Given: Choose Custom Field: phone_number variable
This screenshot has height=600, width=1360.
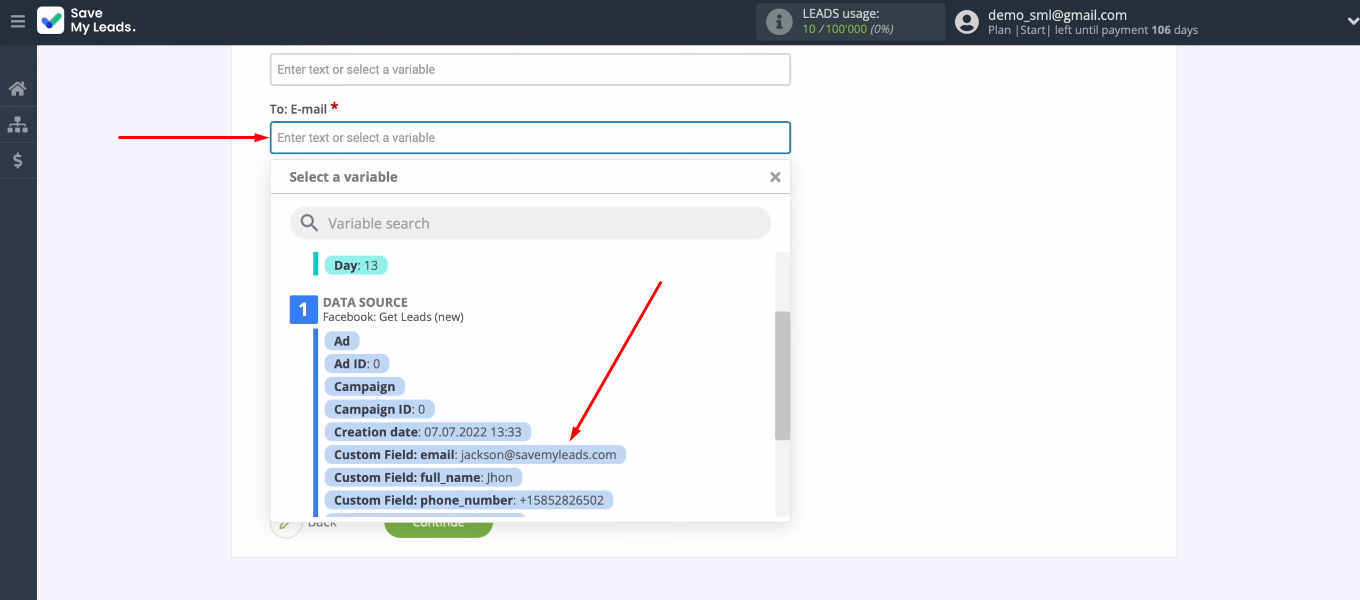Looking at the screenshot, I should tap(468, 500).
